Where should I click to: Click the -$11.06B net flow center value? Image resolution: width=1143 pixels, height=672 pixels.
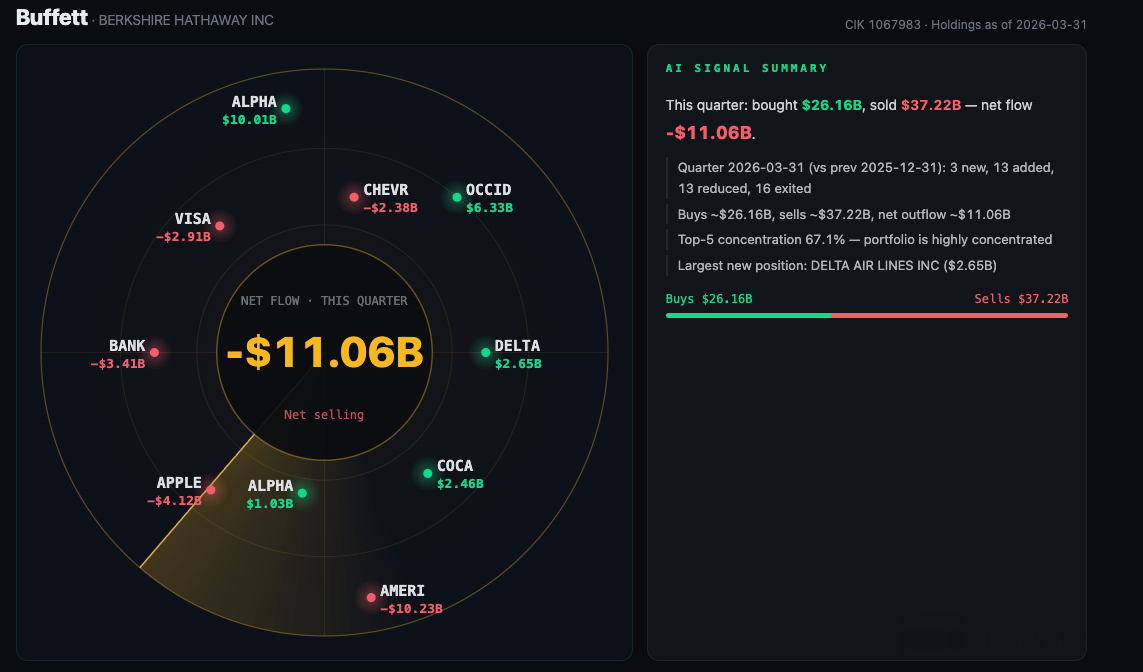click(324, 352)
